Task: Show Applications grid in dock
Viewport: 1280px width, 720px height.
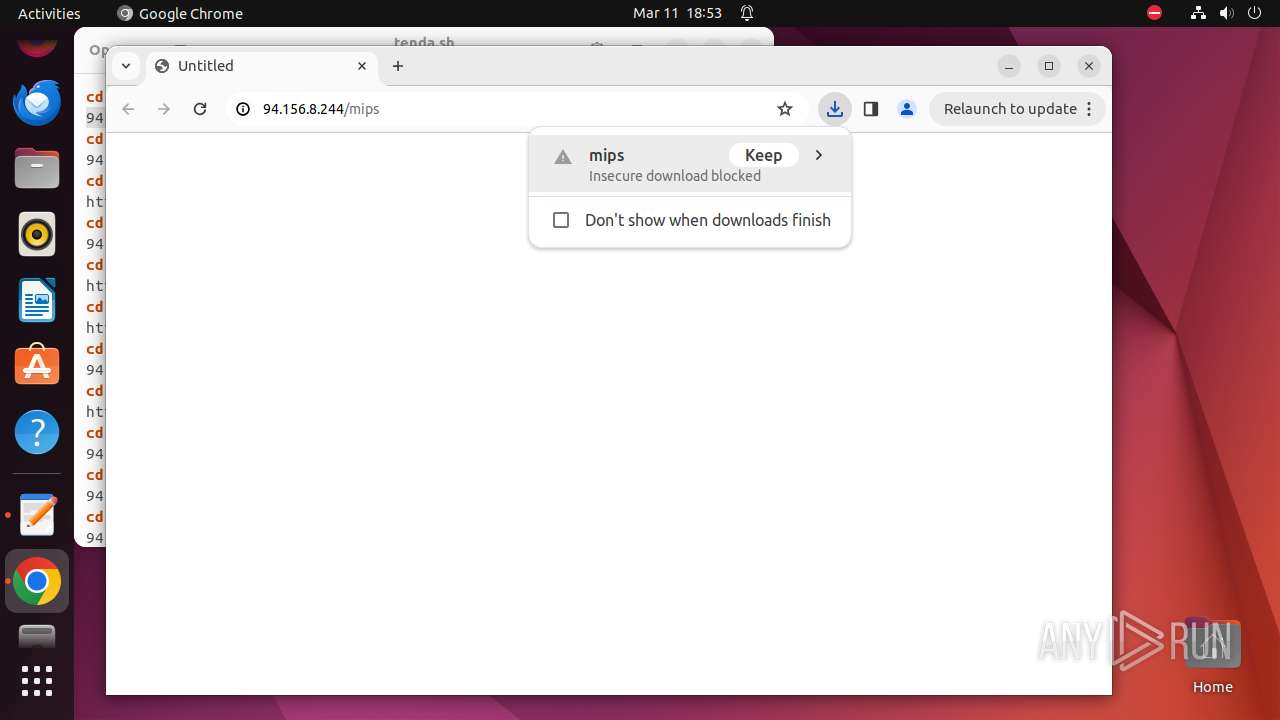Action: [37, 681]
